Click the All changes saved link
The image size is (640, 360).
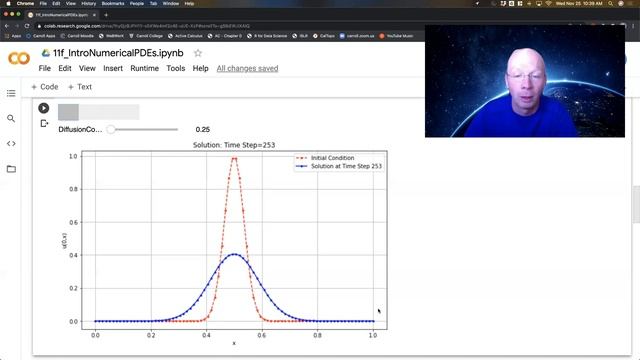[x=247, y=68]
